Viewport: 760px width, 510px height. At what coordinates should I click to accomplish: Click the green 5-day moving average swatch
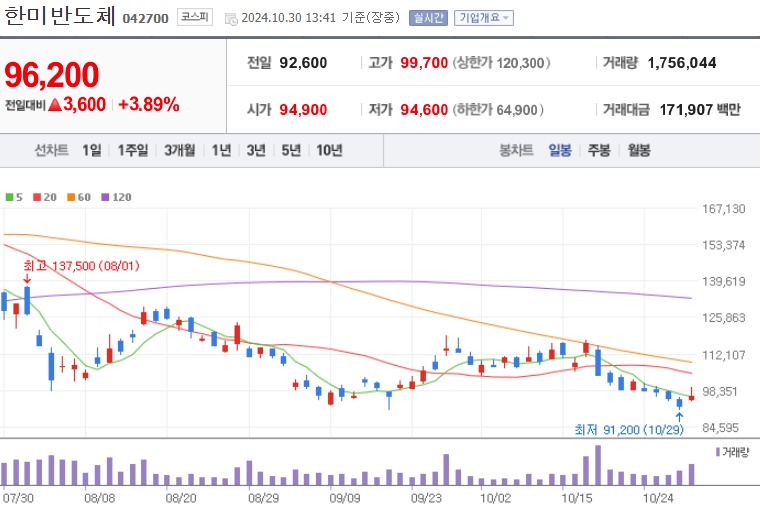click(x=9, y=197)
